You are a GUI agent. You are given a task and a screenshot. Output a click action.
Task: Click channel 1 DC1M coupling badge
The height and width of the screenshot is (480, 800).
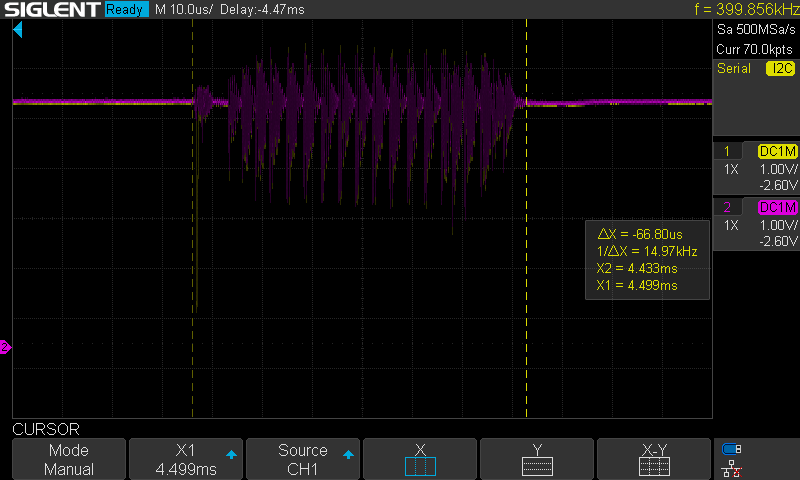[778, 151]
